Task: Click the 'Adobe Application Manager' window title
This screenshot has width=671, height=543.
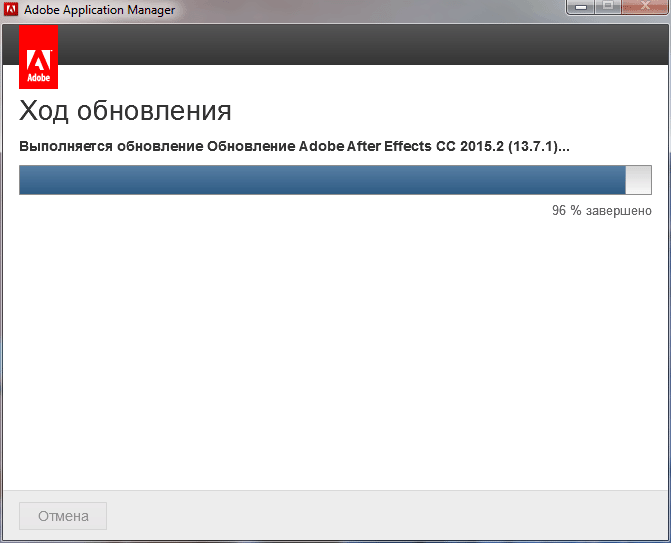Action: [99, 9]
